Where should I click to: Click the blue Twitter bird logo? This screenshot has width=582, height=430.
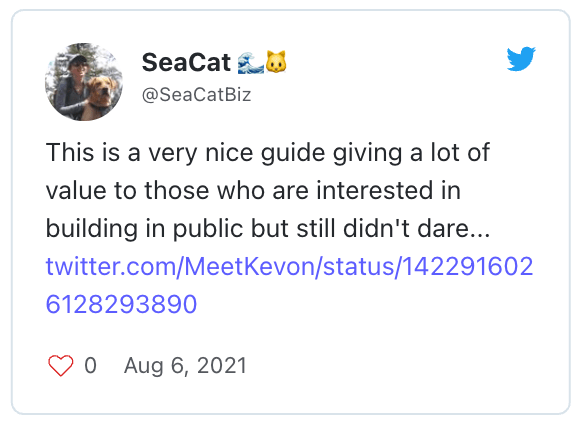(521, 59)
